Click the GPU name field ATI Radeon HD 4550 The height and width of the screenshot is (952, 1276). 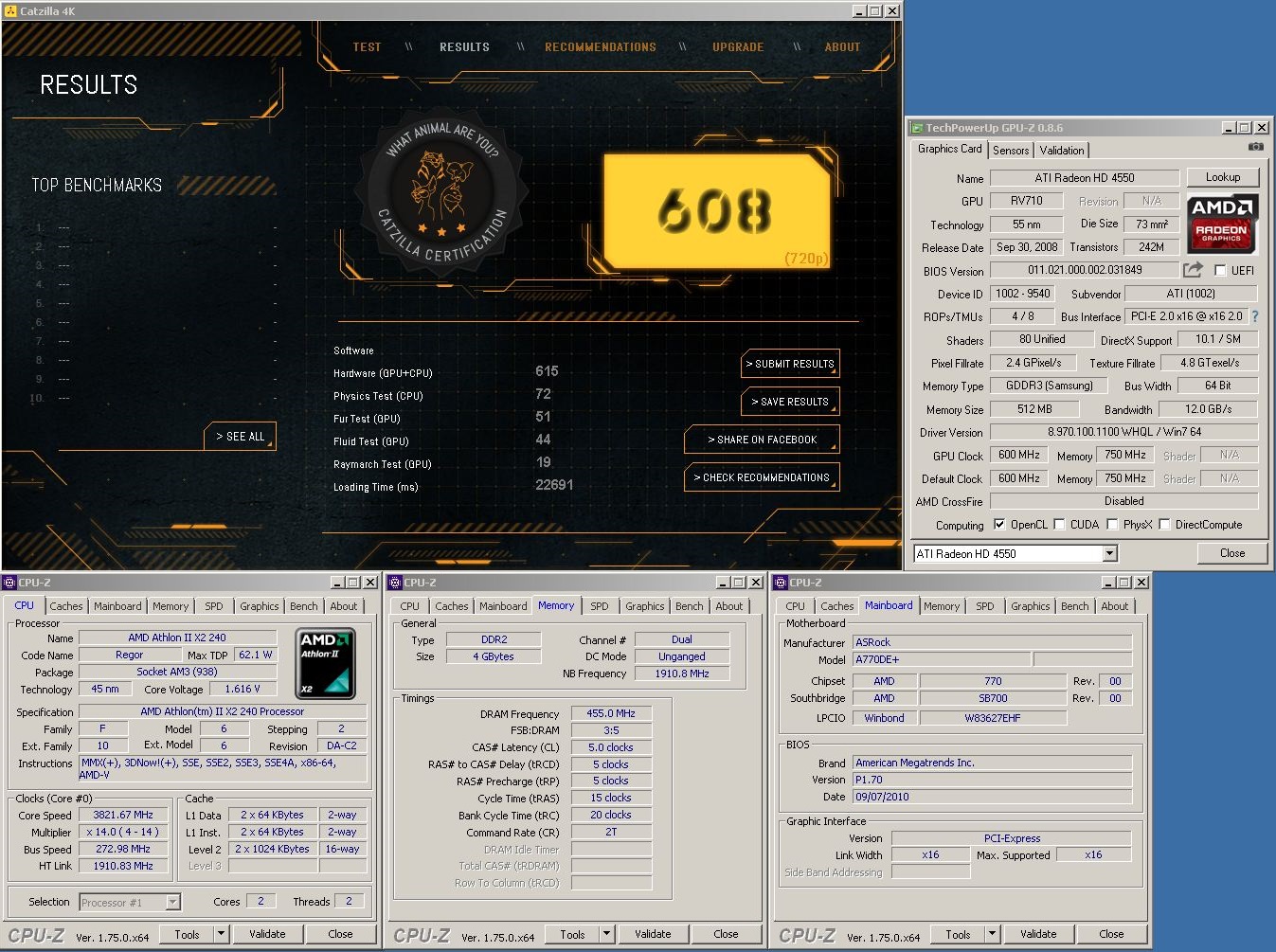pyautogui.click(x=1085, y=178)
